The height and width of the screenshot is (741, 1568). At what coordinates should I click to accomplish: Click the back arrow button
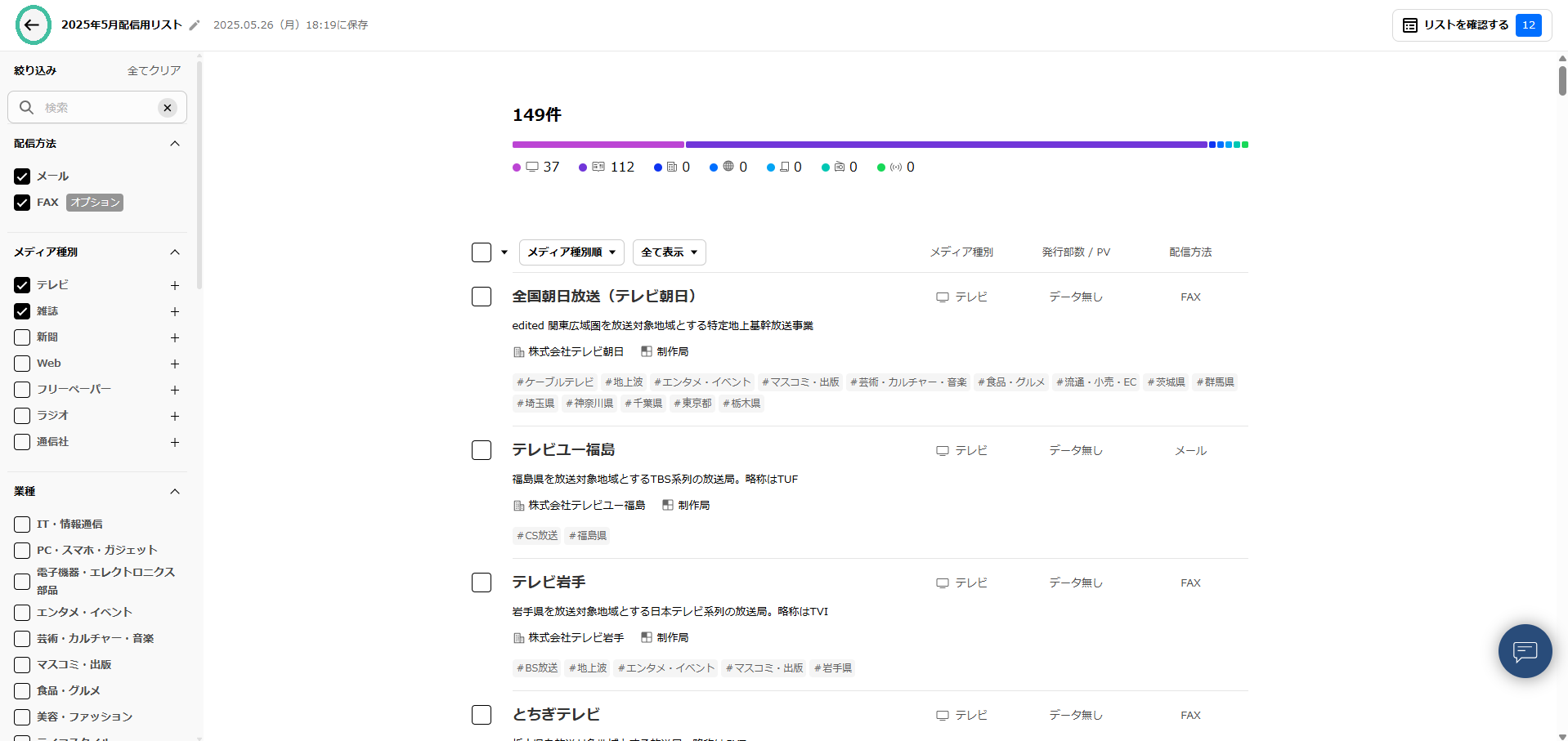click(33, 25)
